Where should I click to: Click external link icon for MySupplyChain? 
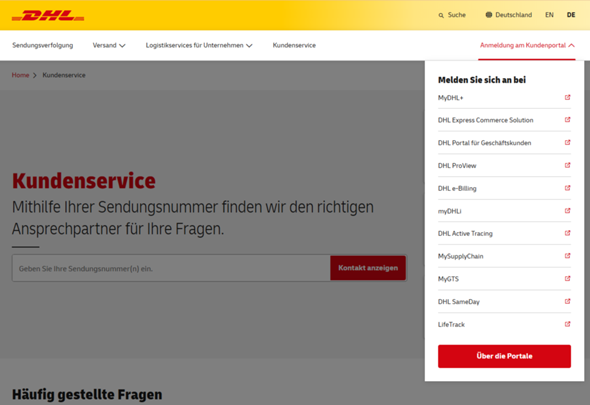(x=567, y=256)
